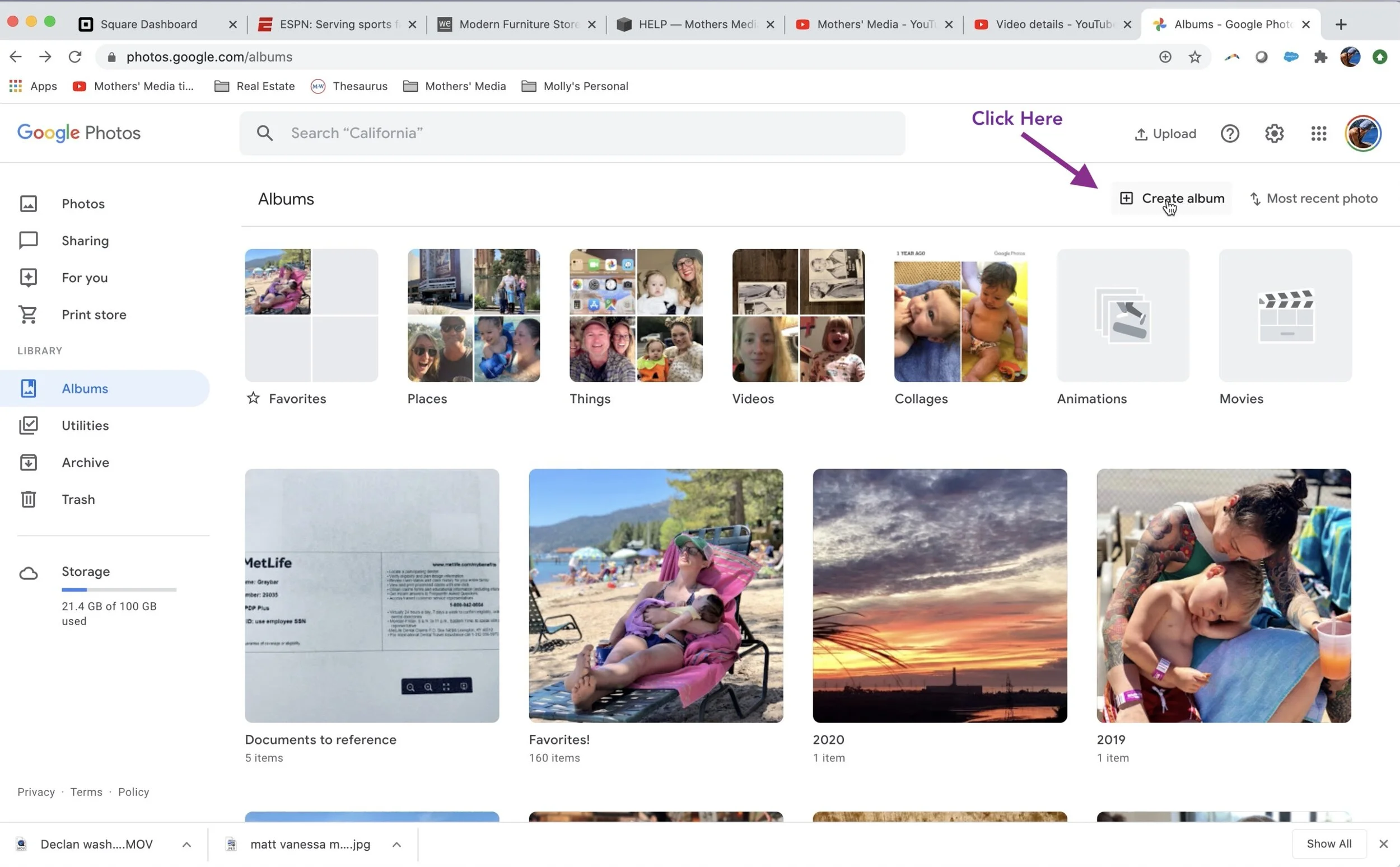Click the Favorites album star

[x=253, y=399]
